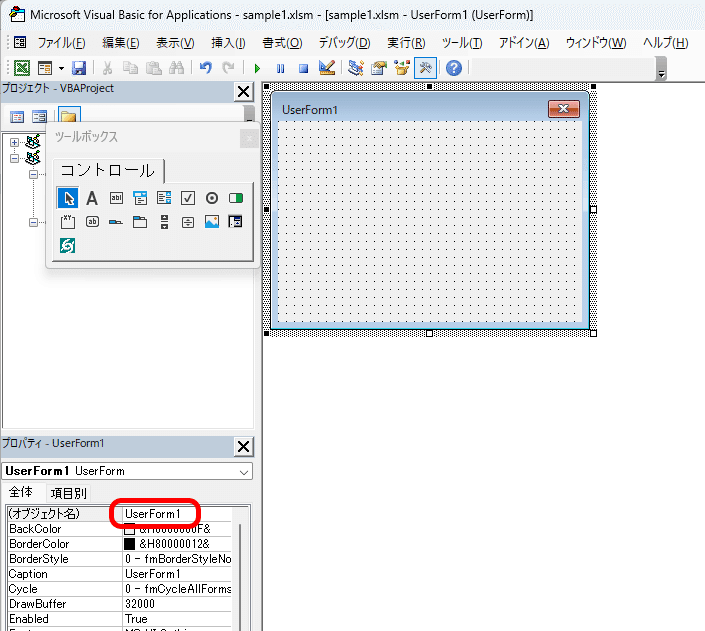The width and height of the screenshot is (705, 631).
Task: Collapse the second project tree node
Action: coord(14,158)
